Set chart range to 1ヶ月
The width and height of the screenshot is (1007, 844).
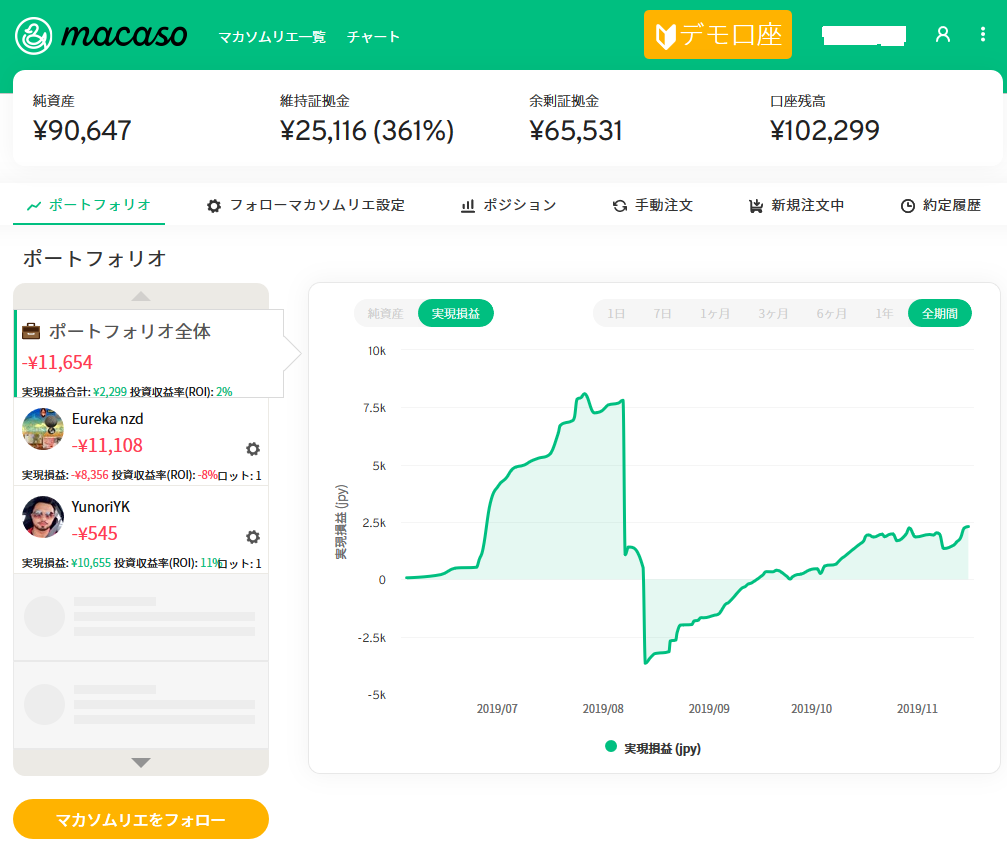click(x=715, y=313)
